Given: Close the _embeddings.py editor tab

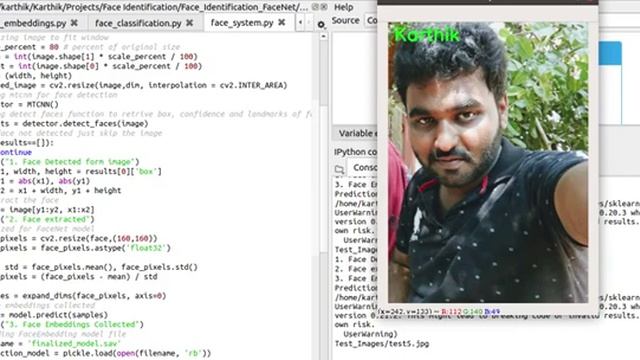Looking at the screenshot, I should click(74, 23).
